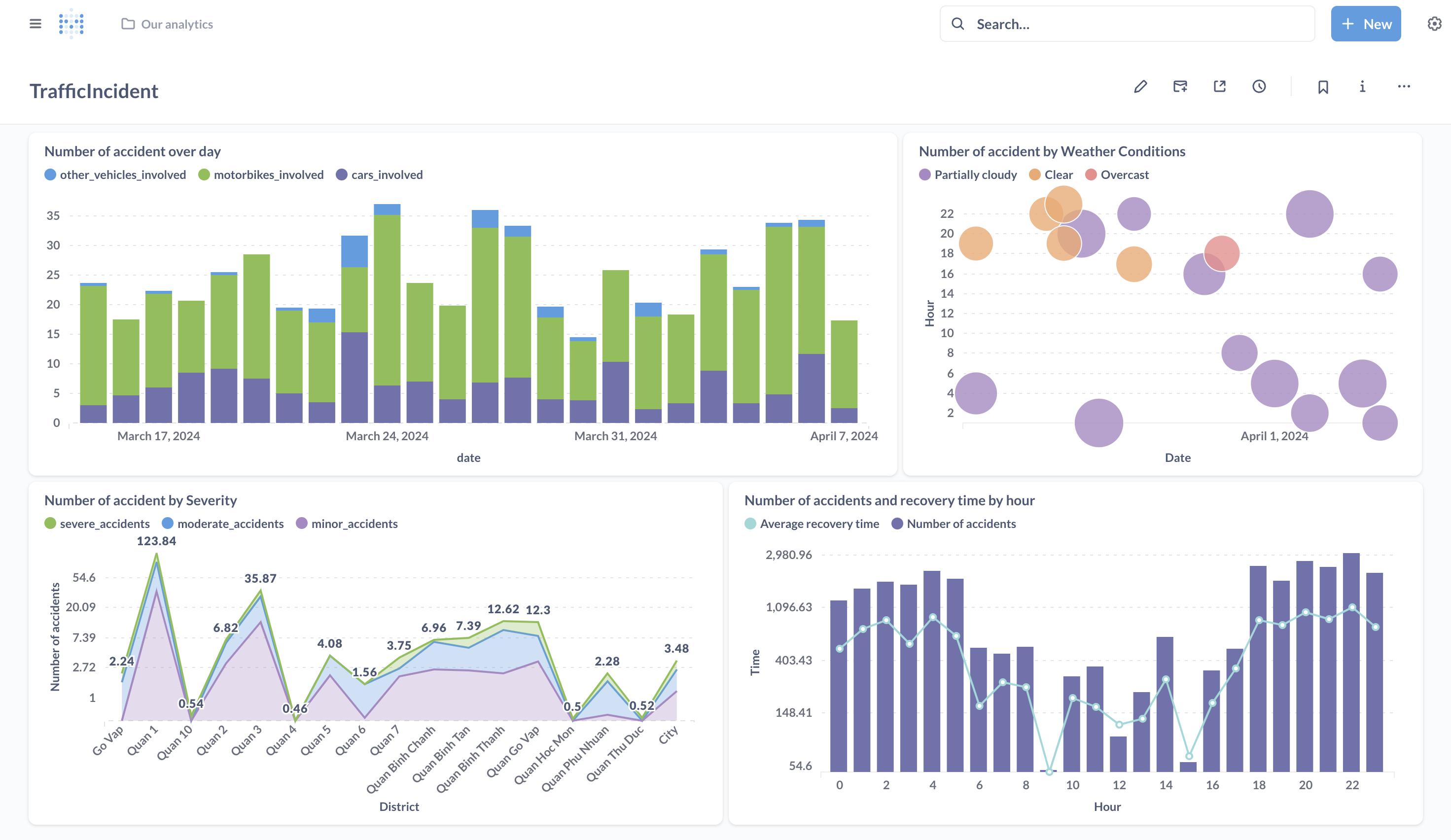Image resolution: width=1451 pixels, height=840 pixels.
Task: Edit dashboard with the pencil icon
Action: 1140,86
